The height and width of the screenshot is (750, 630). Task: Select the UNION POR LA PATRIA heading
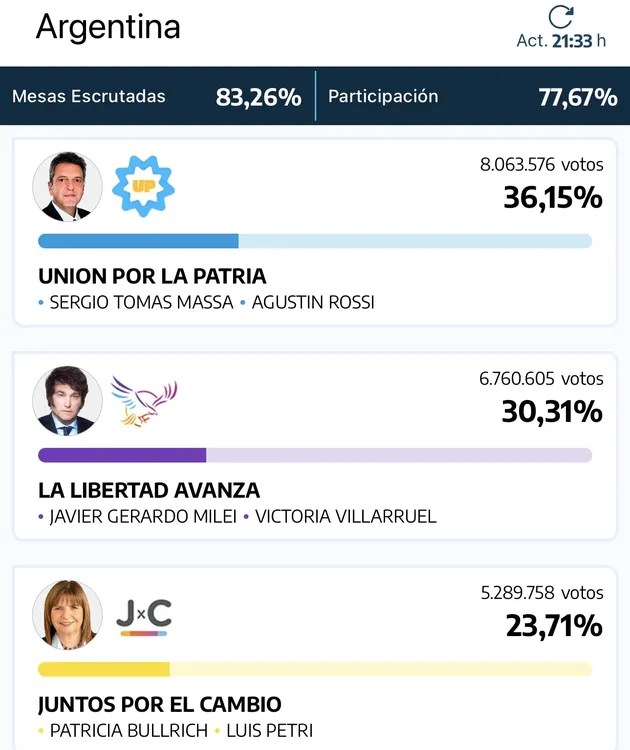[152, 276]
